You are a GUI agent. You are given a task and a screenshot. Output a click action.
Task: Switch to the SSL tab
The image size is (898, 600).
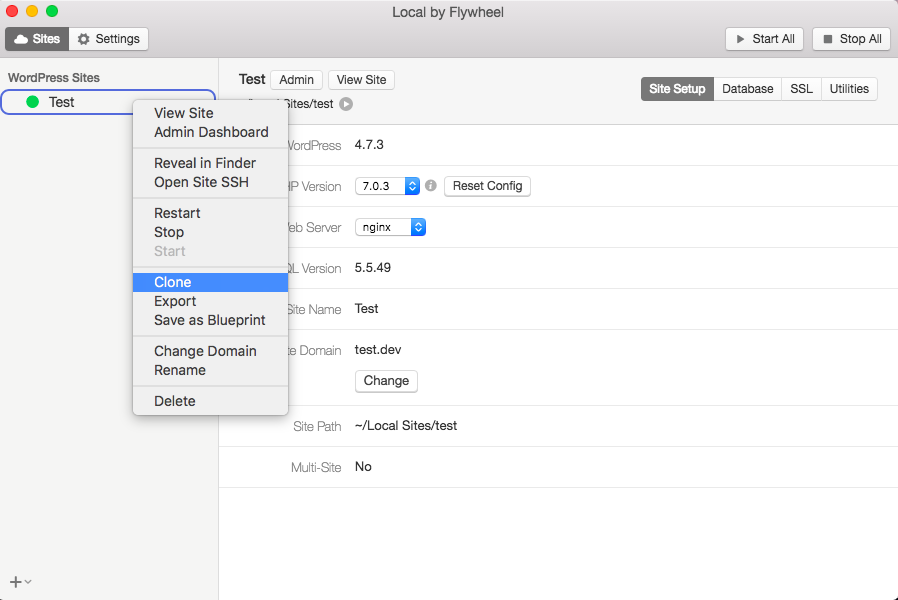(x=801, y=89)
